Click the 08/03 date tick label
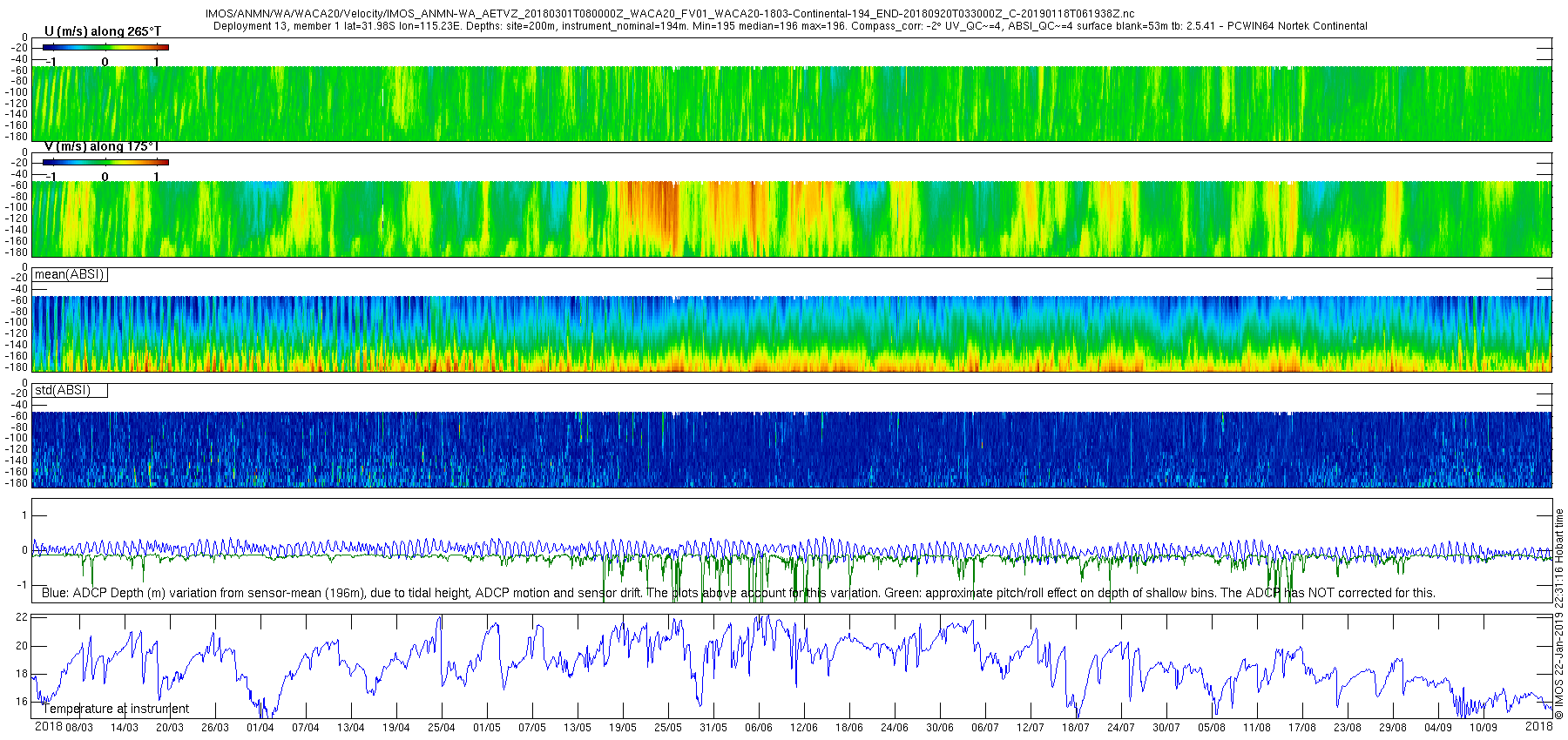 (x=79, y=728)
